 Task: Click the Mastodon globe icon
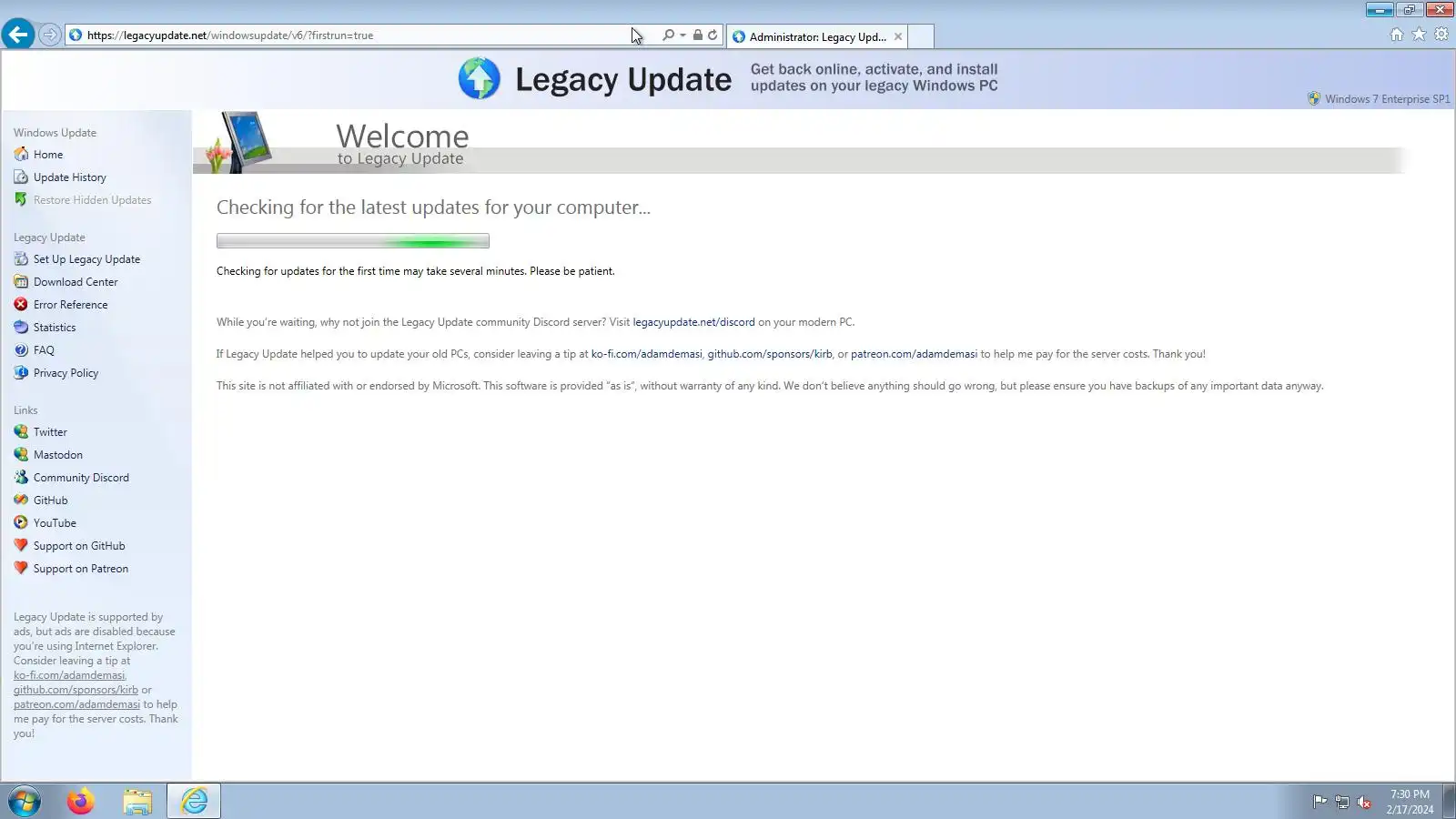(21, 454)
